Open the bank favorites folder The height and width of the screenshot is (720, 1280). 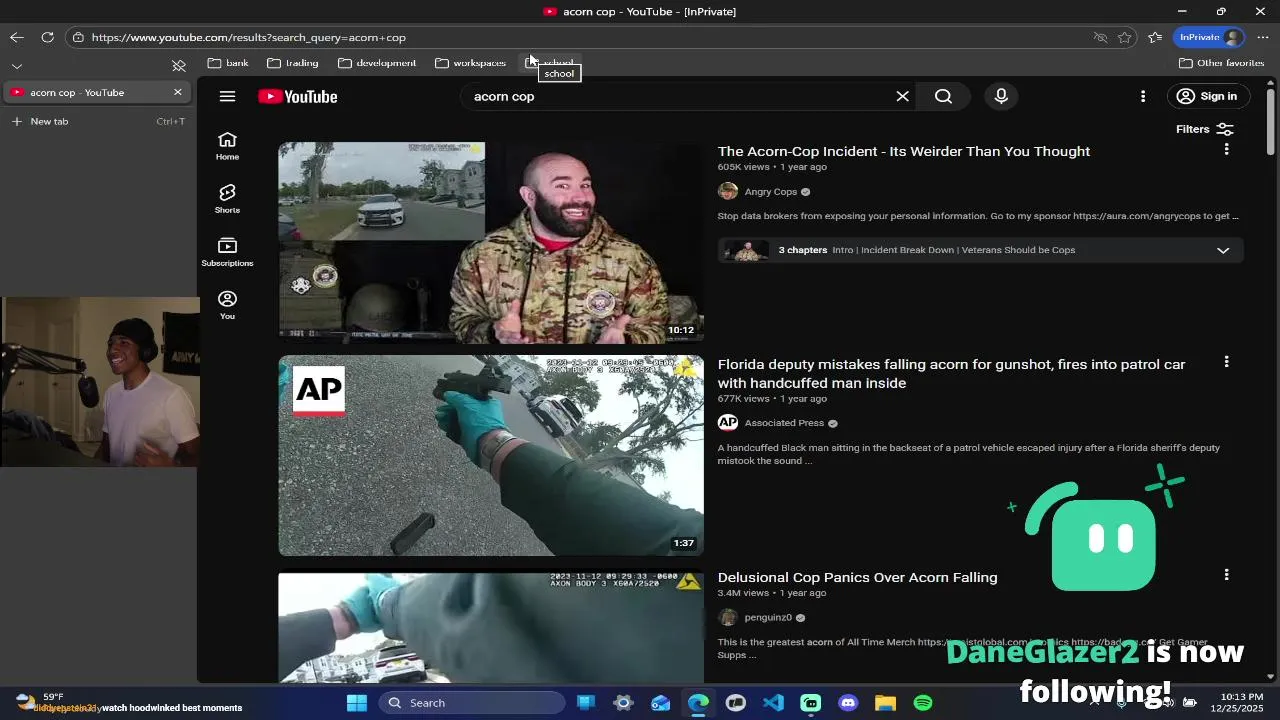point(228,63)
